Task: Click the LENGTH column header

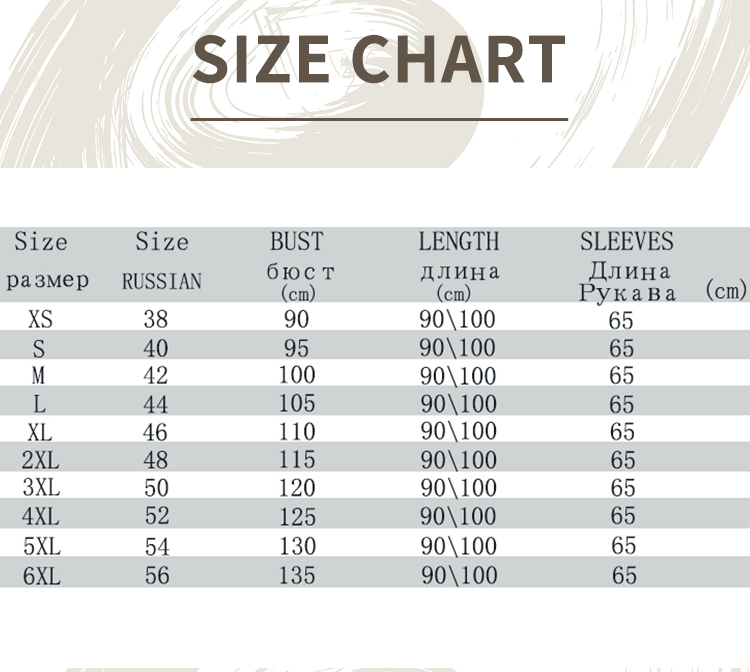Action: [458, 241]
